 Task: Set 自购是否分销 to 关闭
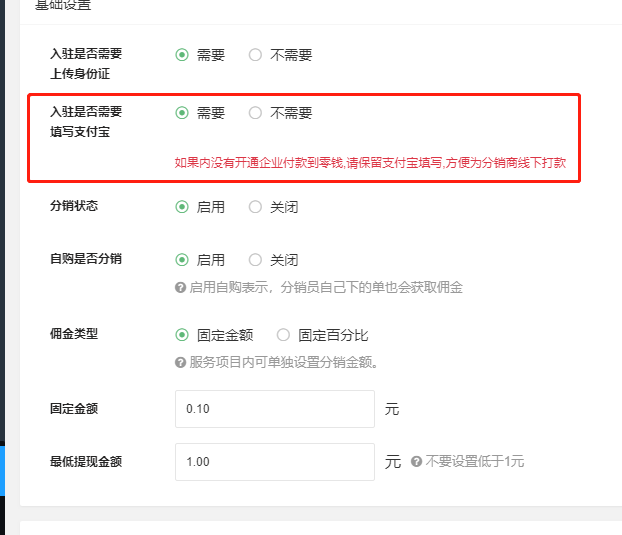click(255, 260)
